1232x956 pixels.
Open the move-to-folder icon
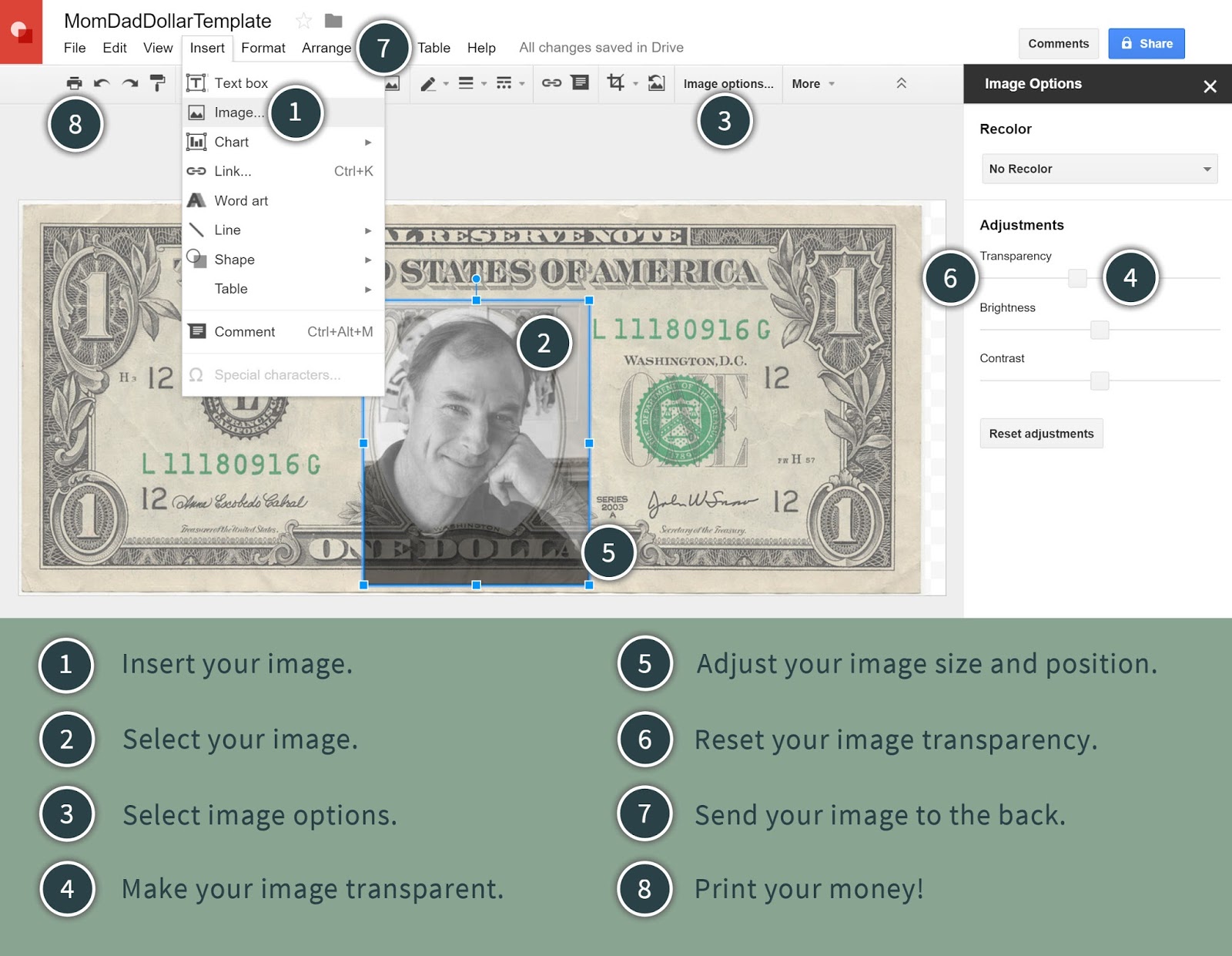point(333,21)
